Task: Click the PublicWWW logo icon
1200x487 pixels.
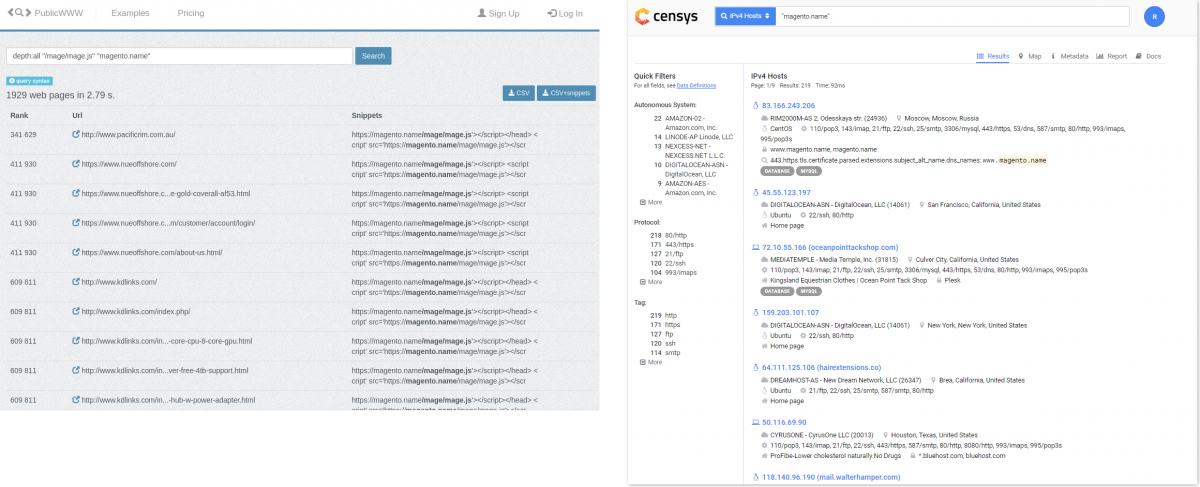Action: [21, 13]
